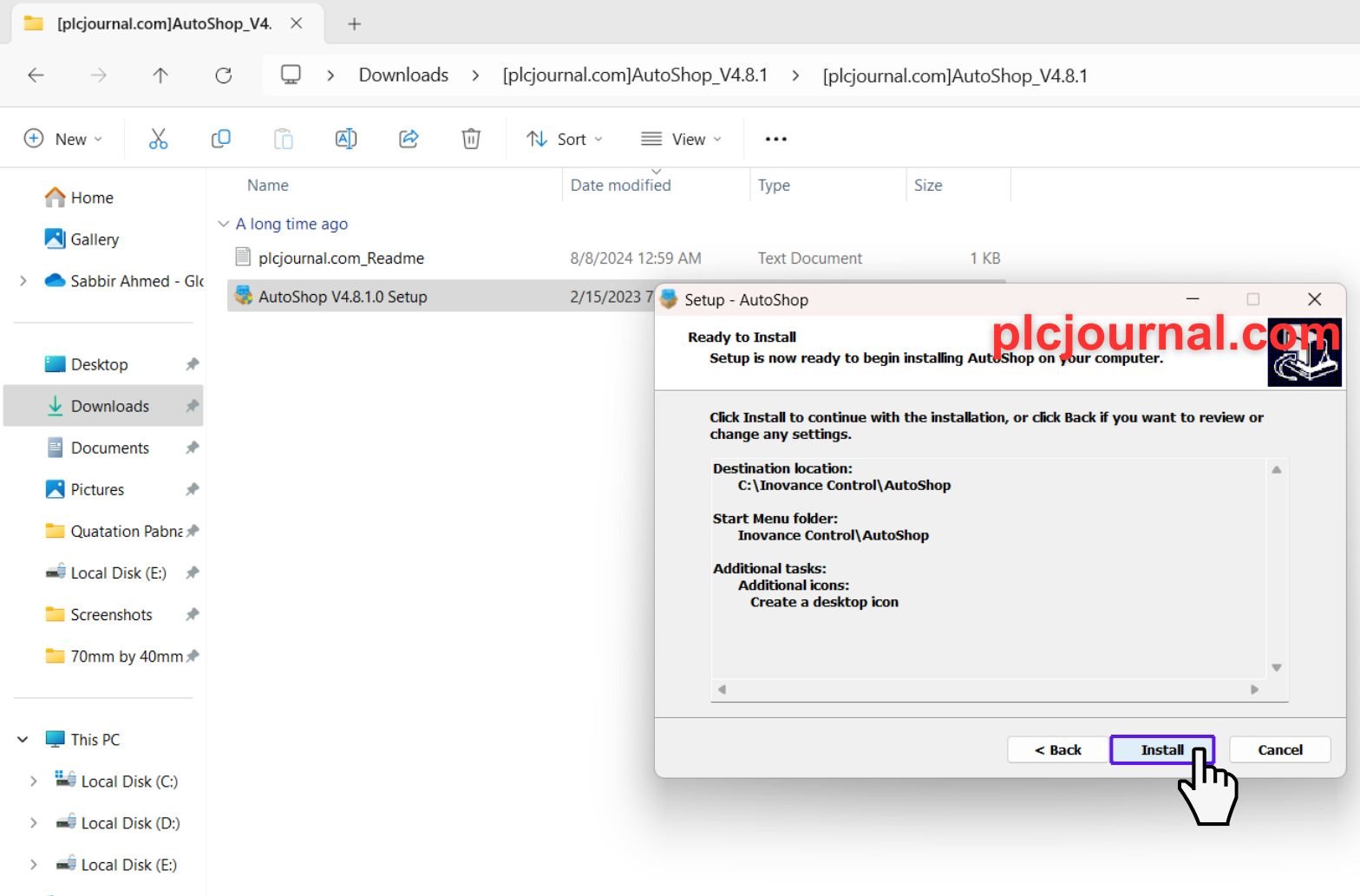Click the Copy icon in toolbar
The height and width of the screenshot is (896, 1360).
point(221,139)
